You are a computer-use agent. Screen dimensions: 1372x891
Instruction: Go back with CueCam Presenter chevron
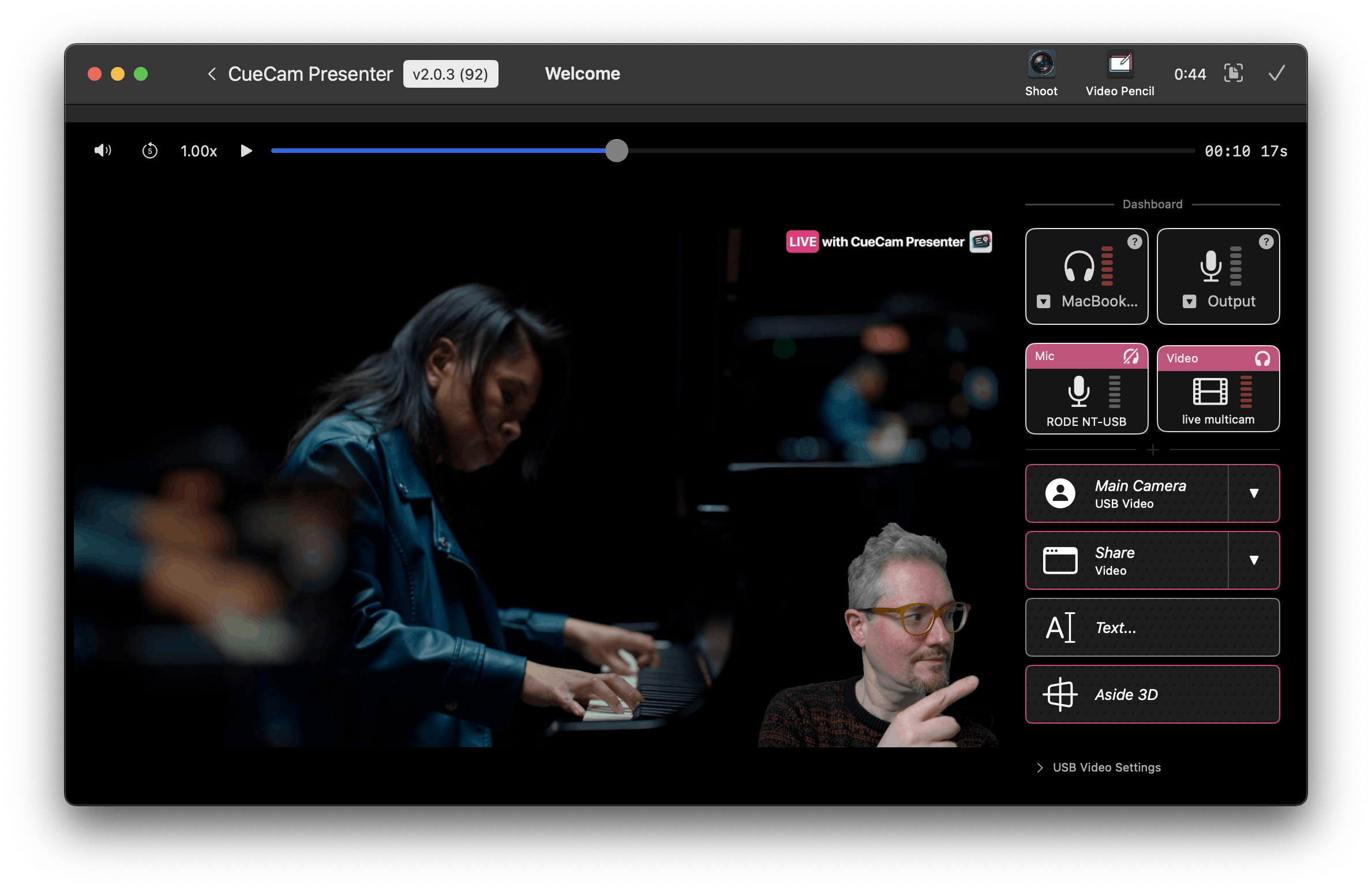coord(212,74)
